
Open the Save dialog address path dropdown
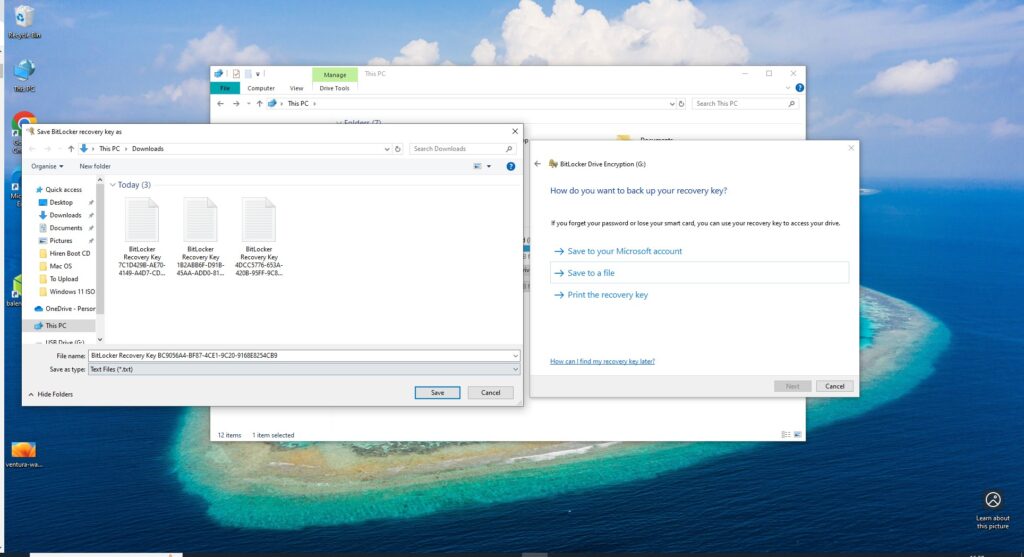(x=387, y=149)
